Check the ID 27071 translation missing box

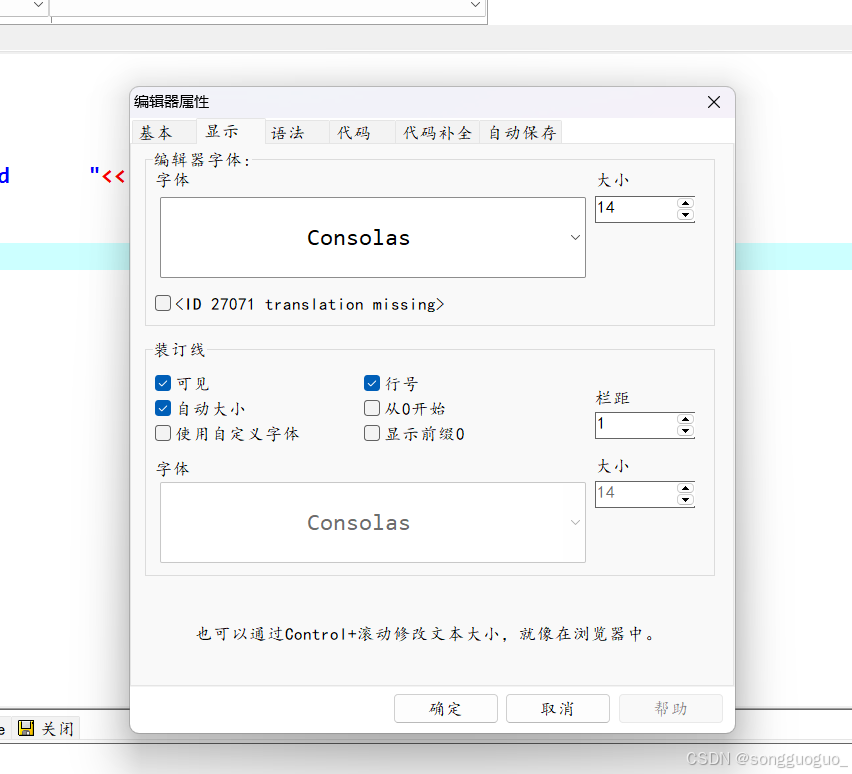[163, 303]
